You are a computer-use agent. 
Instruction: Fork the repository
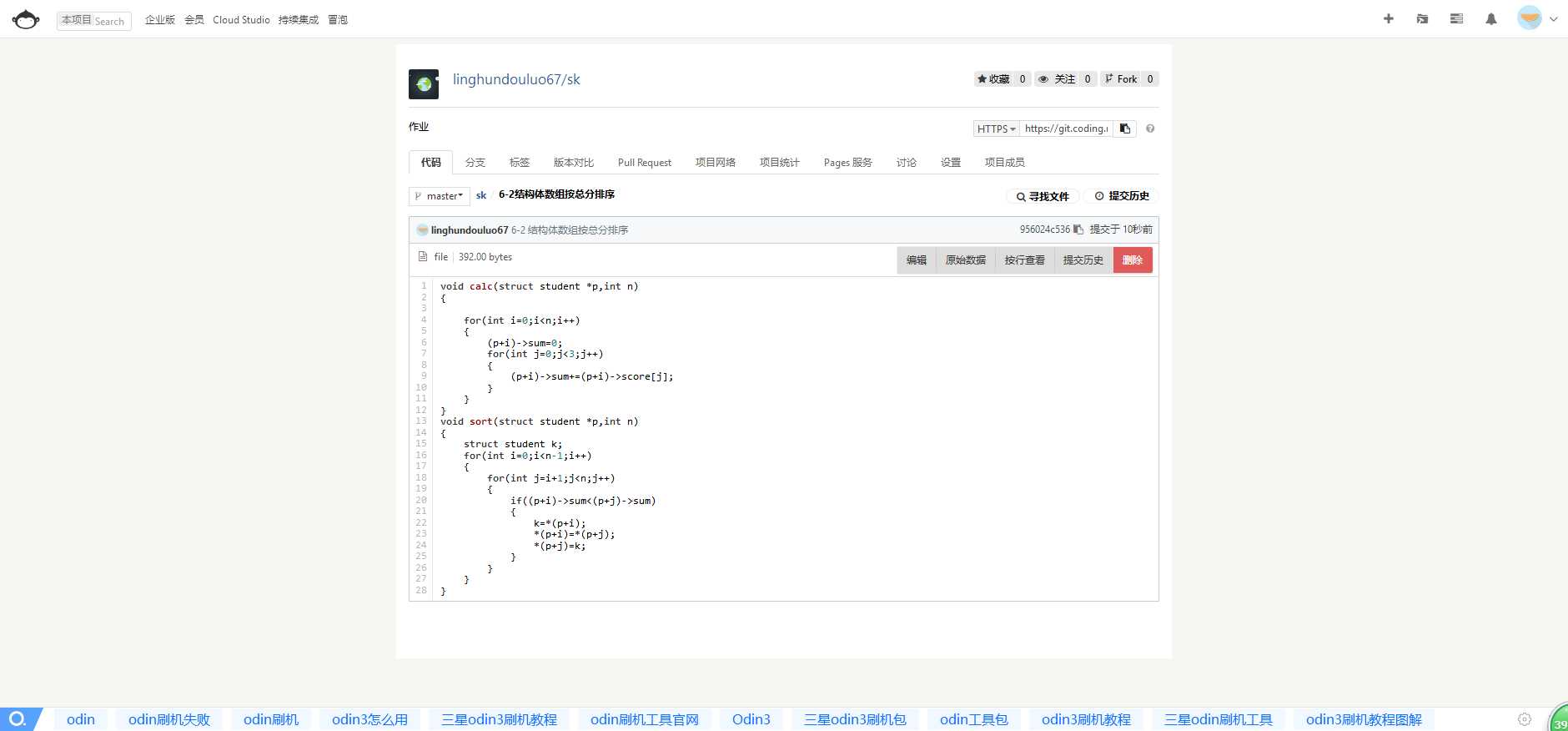coord(1120,79)
